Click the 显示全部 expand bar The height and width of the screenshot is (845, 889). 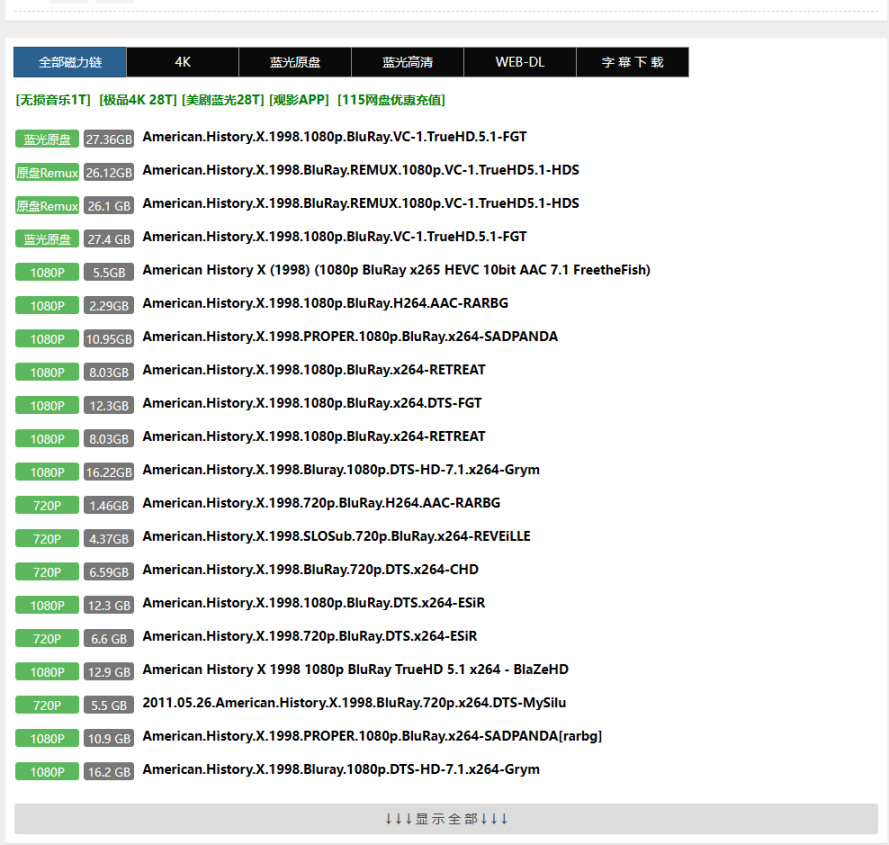point(446,819)
